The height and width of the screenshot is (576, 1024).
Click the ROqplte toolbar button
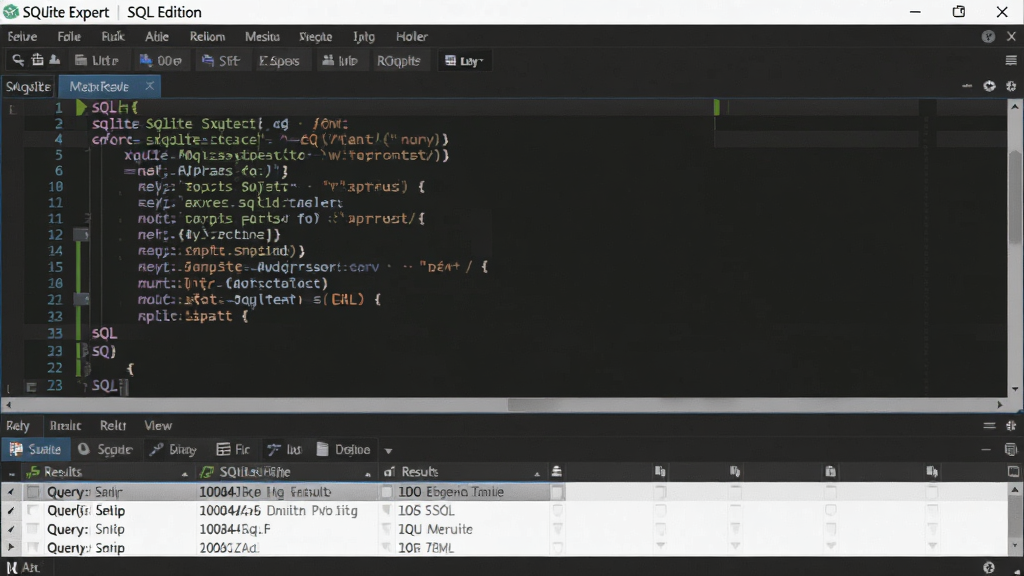coord(398,61)
